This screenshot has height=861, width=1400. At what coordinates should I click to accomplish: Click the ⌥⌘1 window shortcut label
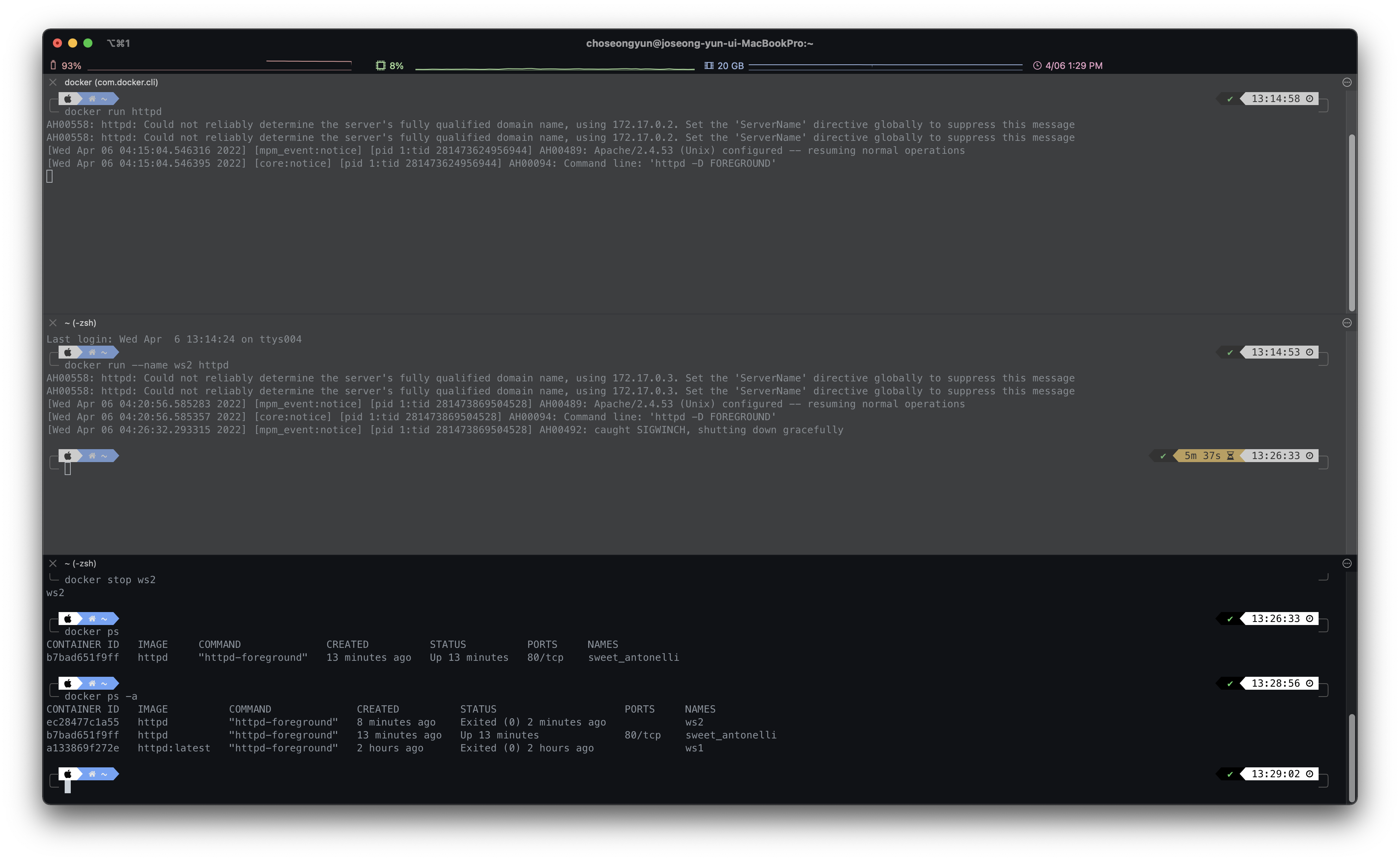click(x=118, y=43)
